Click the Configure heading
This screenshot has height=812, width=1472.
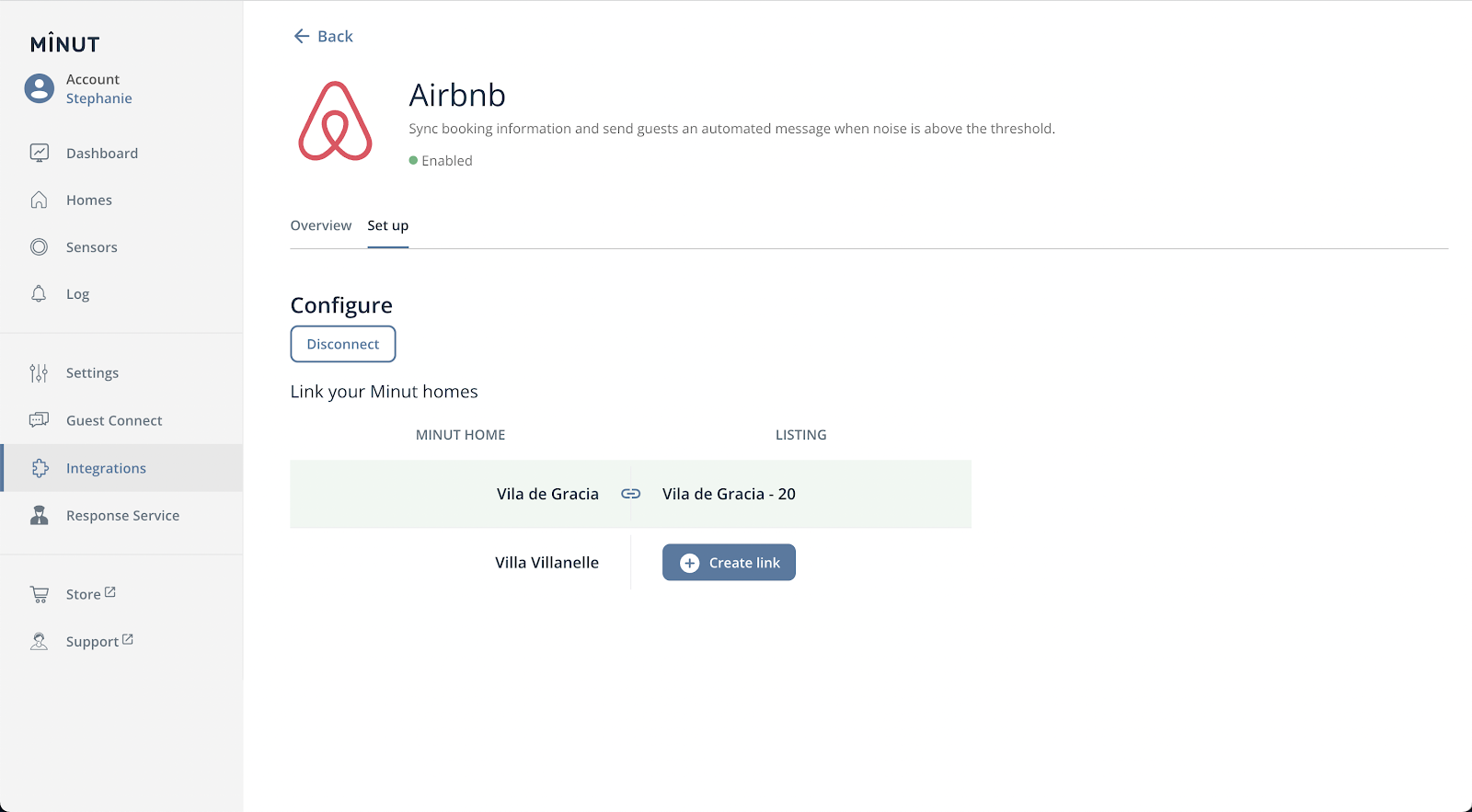pos(341,305)
